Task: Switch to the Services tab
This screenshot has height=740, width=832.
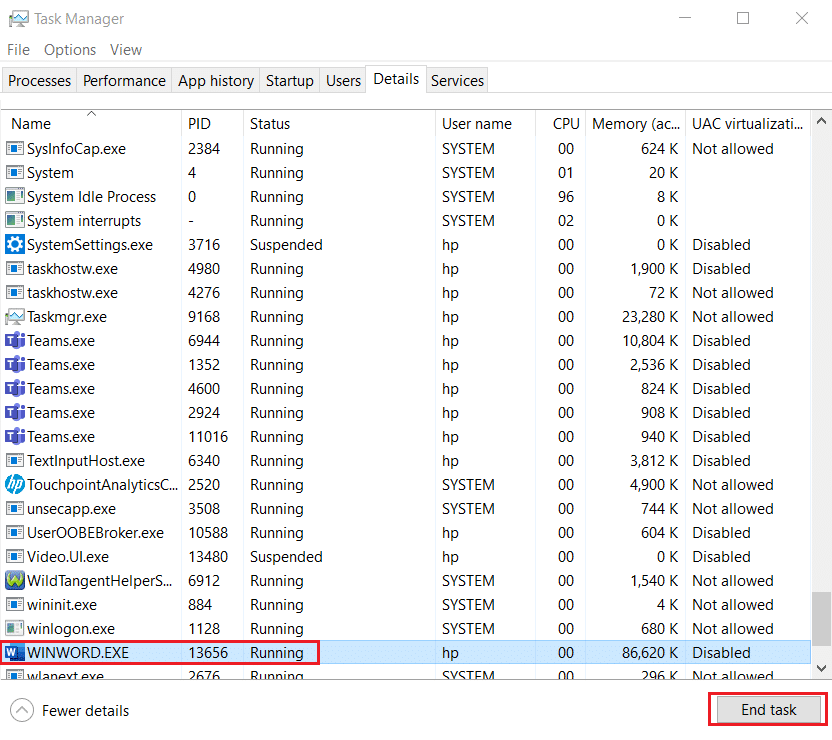Action: [x=457, y=81]
